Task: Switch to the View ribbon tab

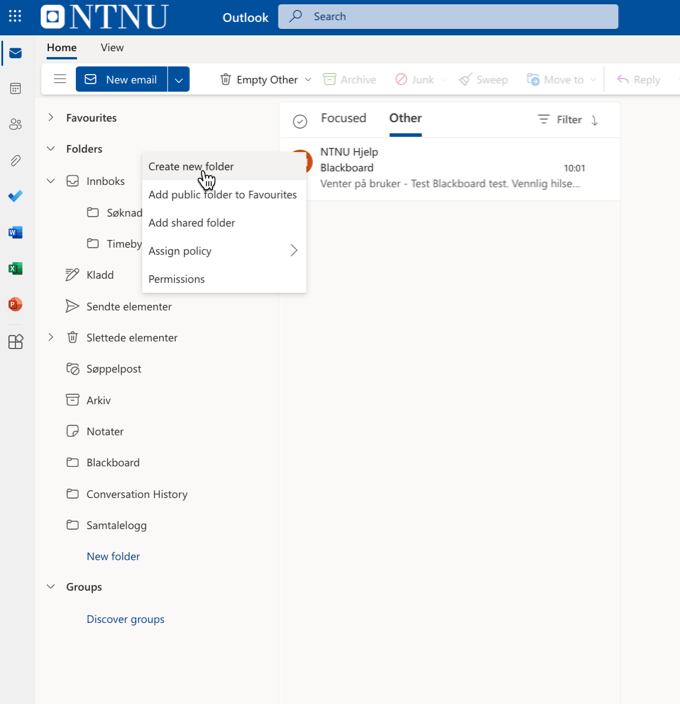Action: [112, 48]
